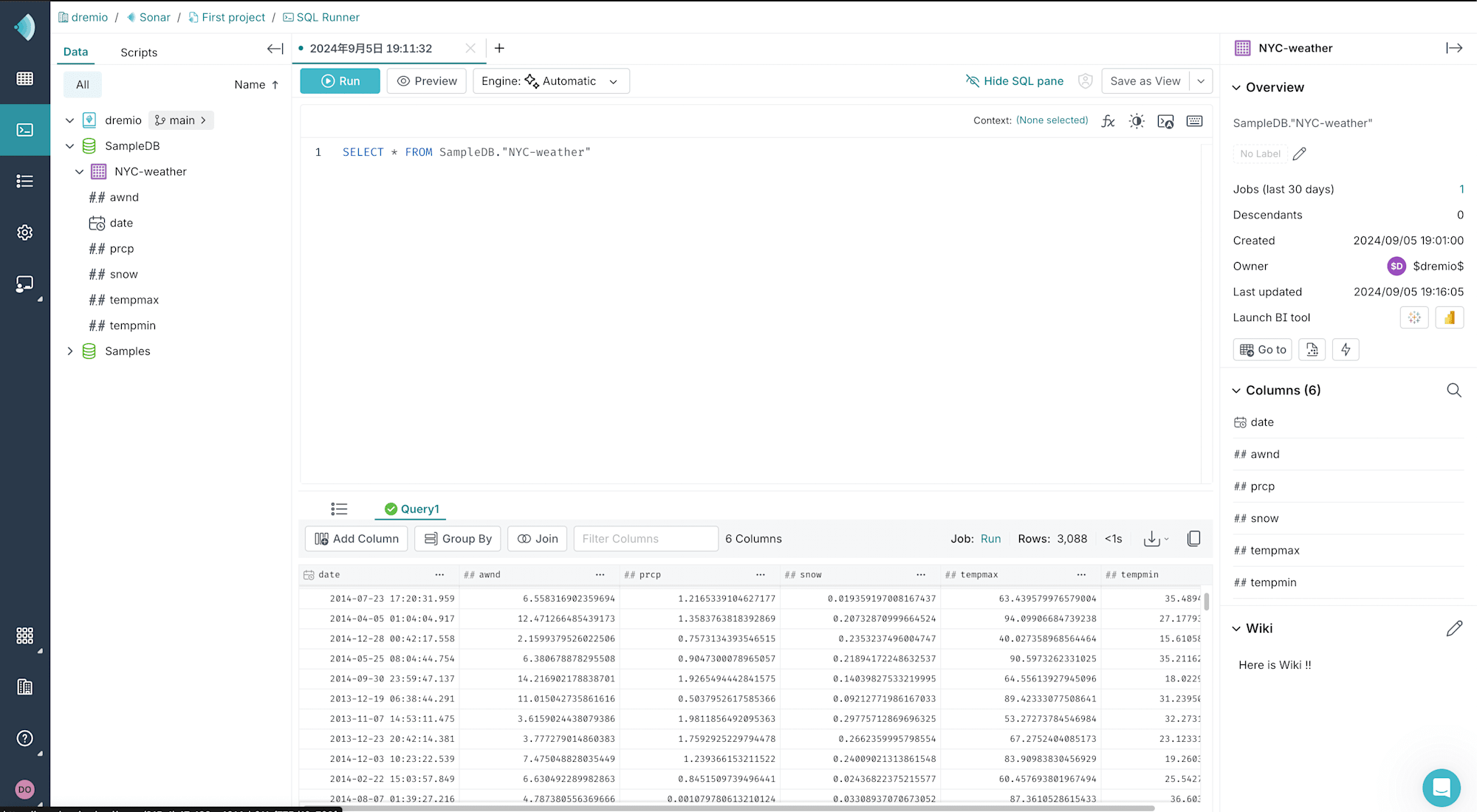Open the query summary list icon
Screen dimensions: 1477x812
point(339,509)
